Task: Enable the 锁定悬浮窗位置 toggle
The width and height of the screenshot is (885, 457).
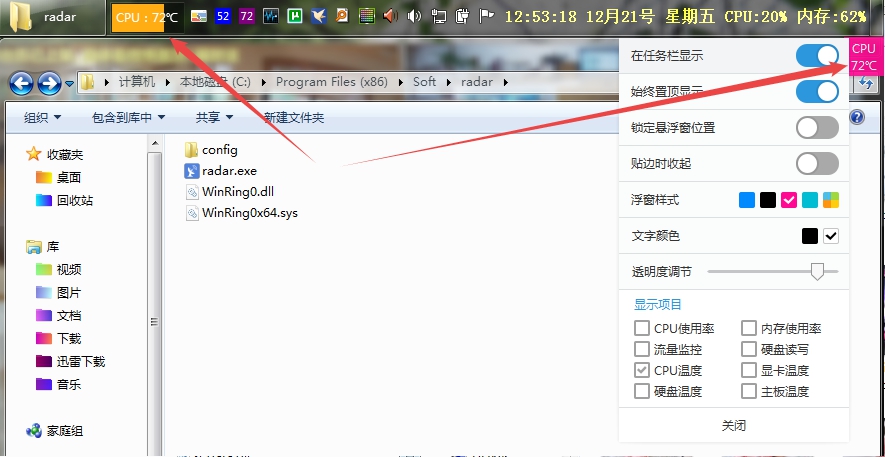Action: click(x=817, y=128)
